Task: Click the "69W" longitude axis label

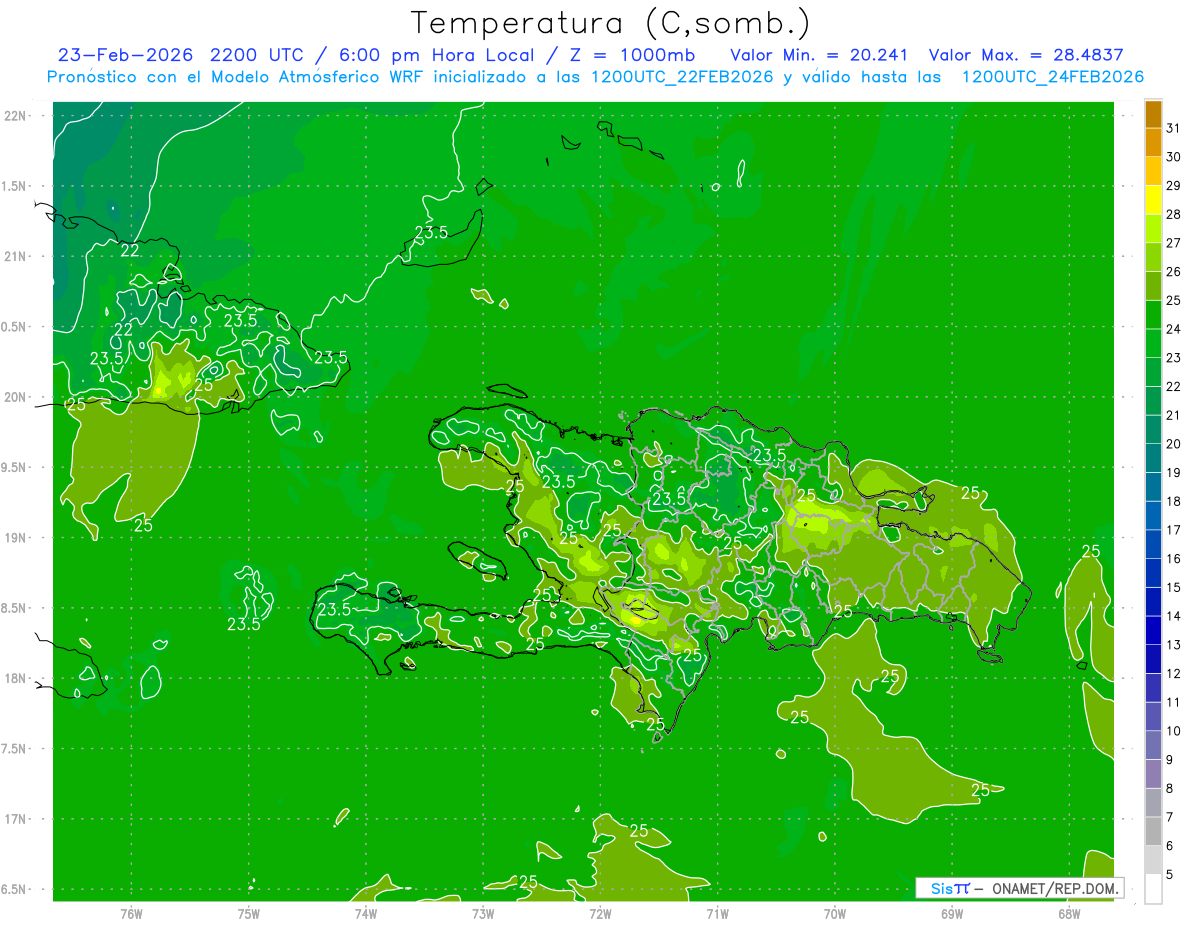Action: click(952, 913)
